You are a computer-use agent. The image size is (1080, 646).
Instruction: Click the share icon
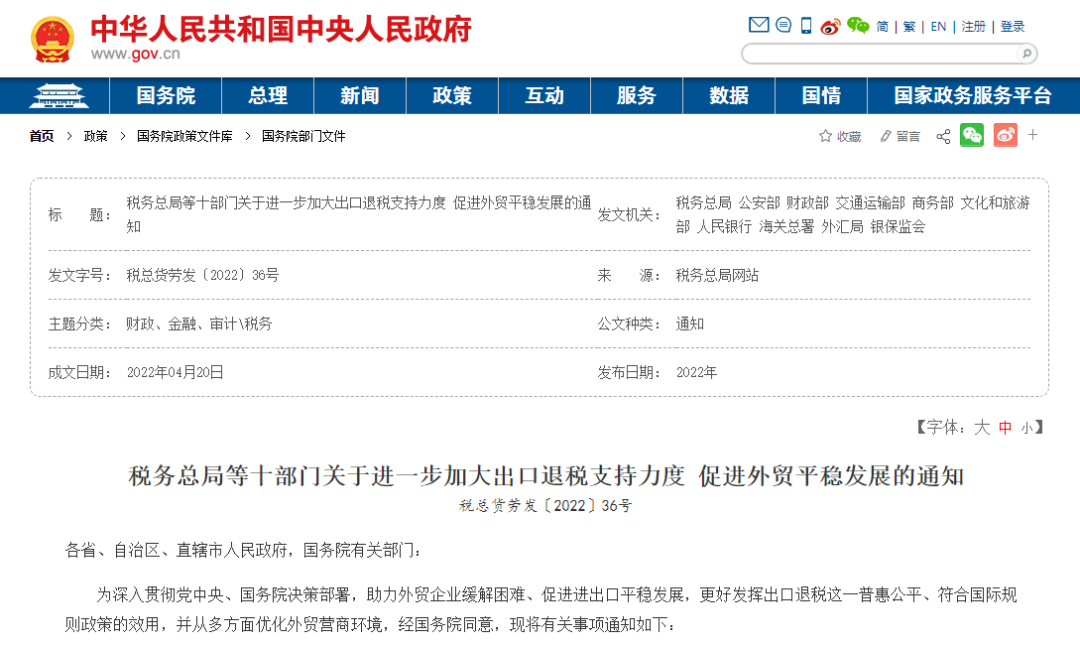[944, 136]
